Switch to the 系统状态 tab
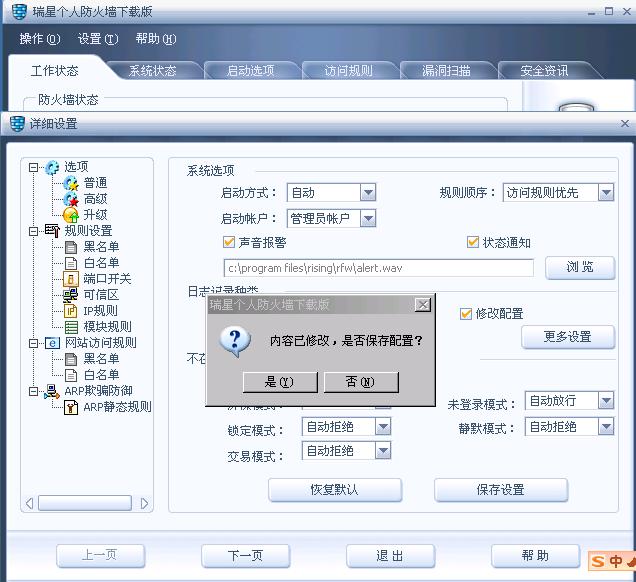 click(x=153, y=71)
